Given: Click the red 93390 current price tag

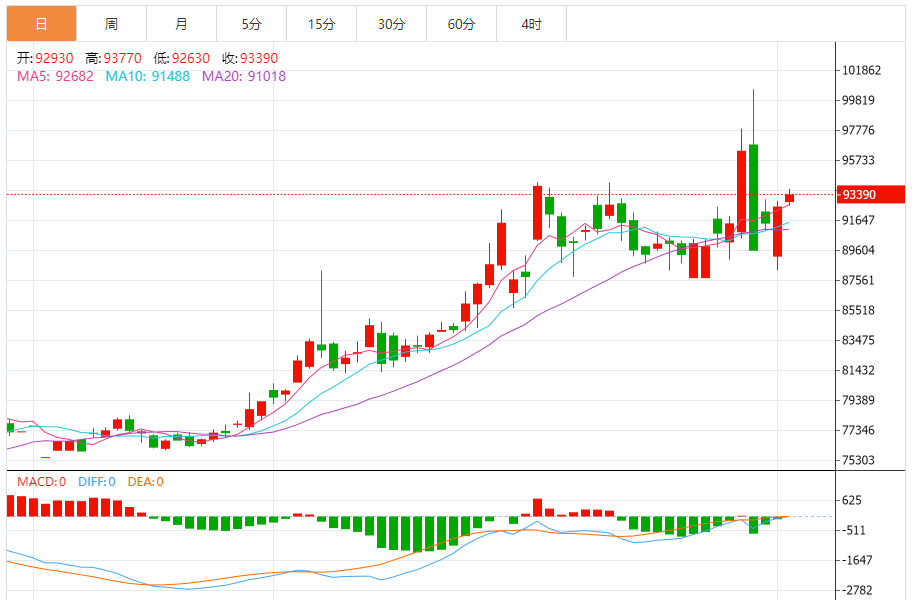Looking at the screenshot, I should (x=872, y=194).
